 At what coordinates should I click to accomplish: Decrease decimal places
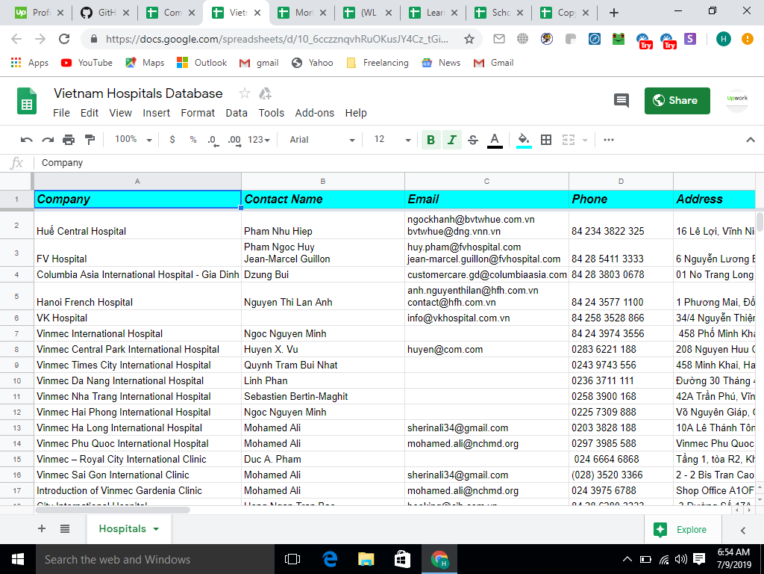[x=212, y=140]
